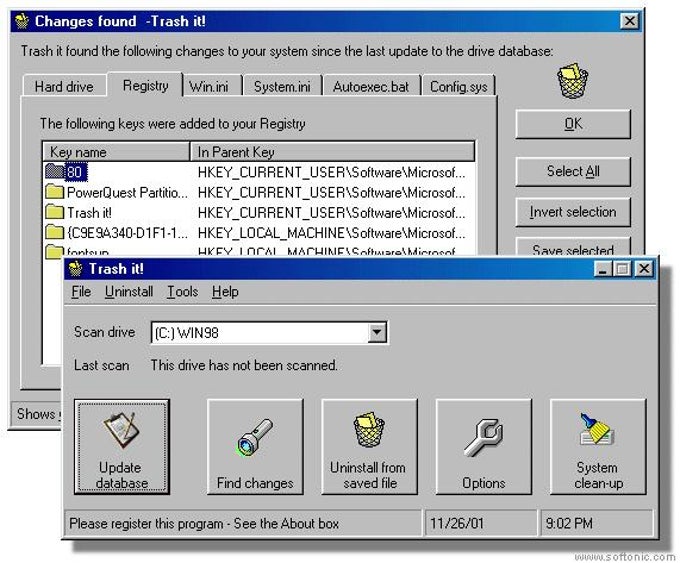Select the PowerQuest Partitio... folder icon
The width and height of the screenshot is (680, 563).
click(x=54, y=192)
